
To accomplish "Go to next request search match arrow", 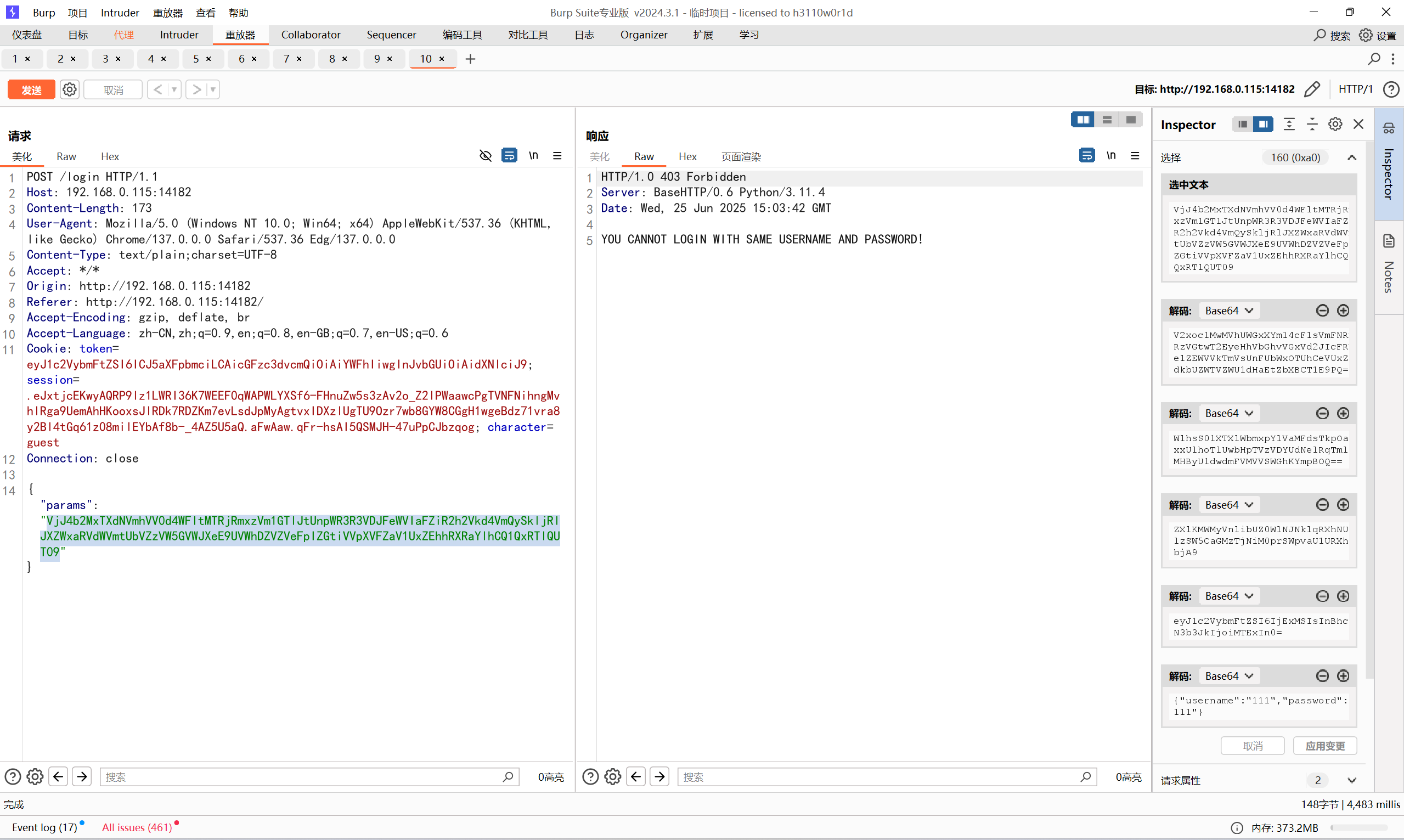I will pyautogui.click(x=82, y=776).
